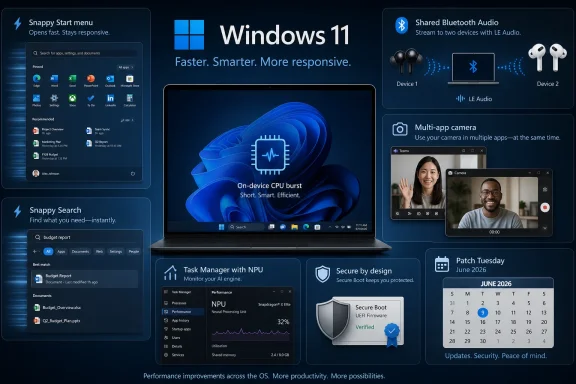The width and height of the screenshot is (576, 384).
Task: Open the pinned Outlook app
Action: [110, 79]
